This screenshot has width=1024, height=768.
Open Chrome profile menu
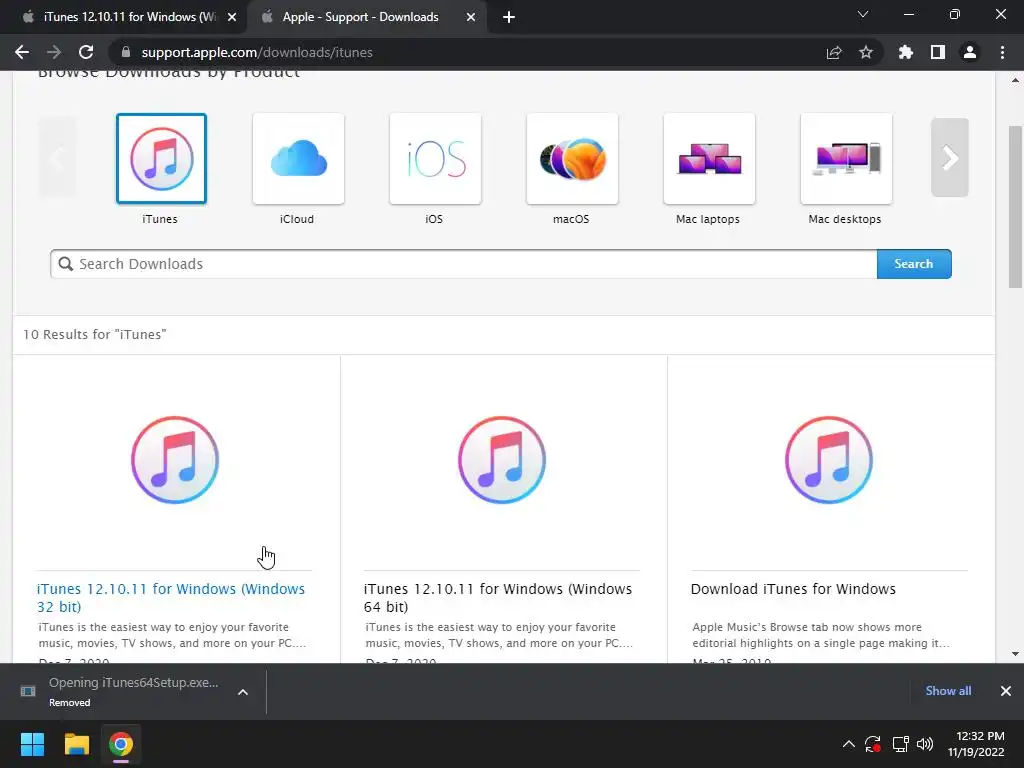click(x=970, y=52)
